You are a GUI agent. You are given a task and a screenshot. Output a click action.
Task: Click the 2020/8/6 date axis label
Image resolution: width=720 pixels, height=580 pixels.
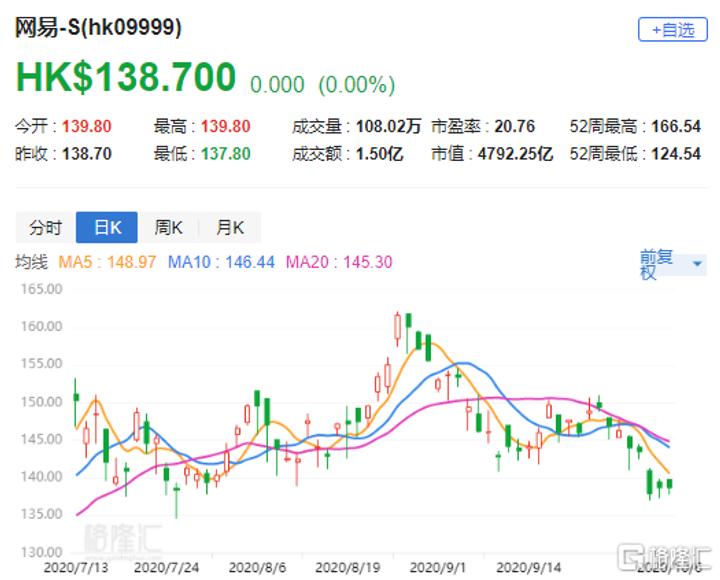coord(257,568)
